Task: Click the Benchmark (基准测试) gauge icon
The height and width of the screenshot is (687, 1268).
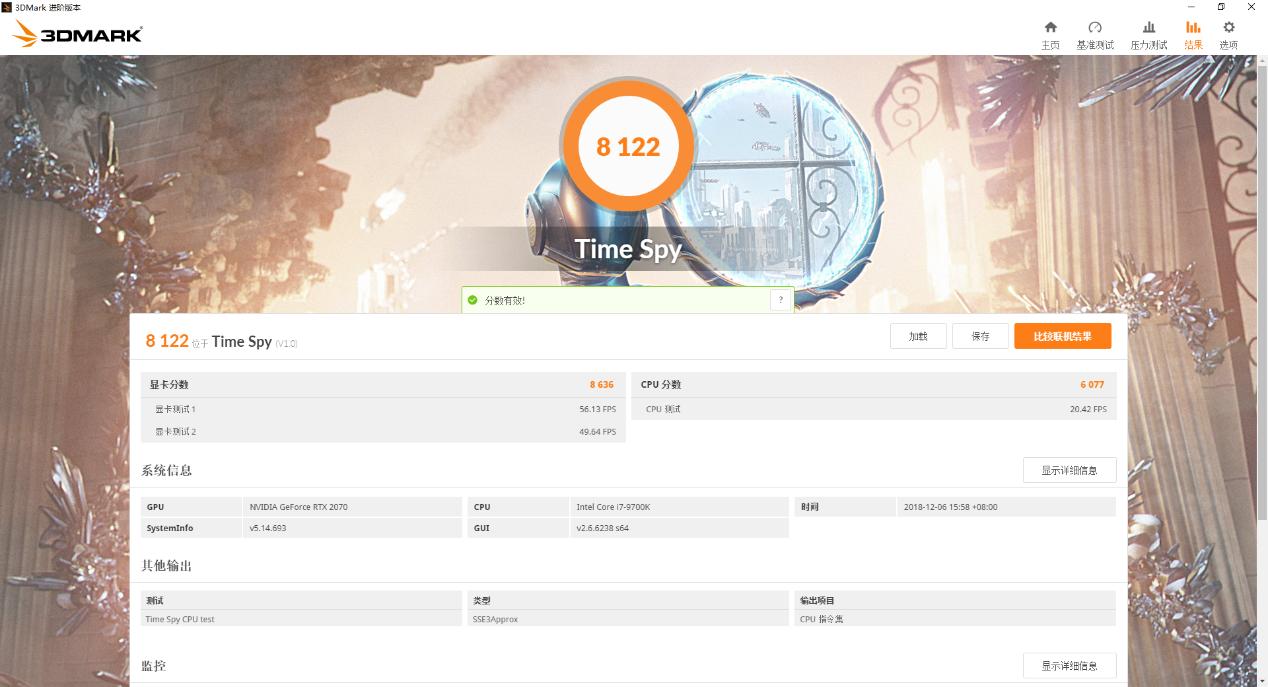Action: (x=1095, y=30)
